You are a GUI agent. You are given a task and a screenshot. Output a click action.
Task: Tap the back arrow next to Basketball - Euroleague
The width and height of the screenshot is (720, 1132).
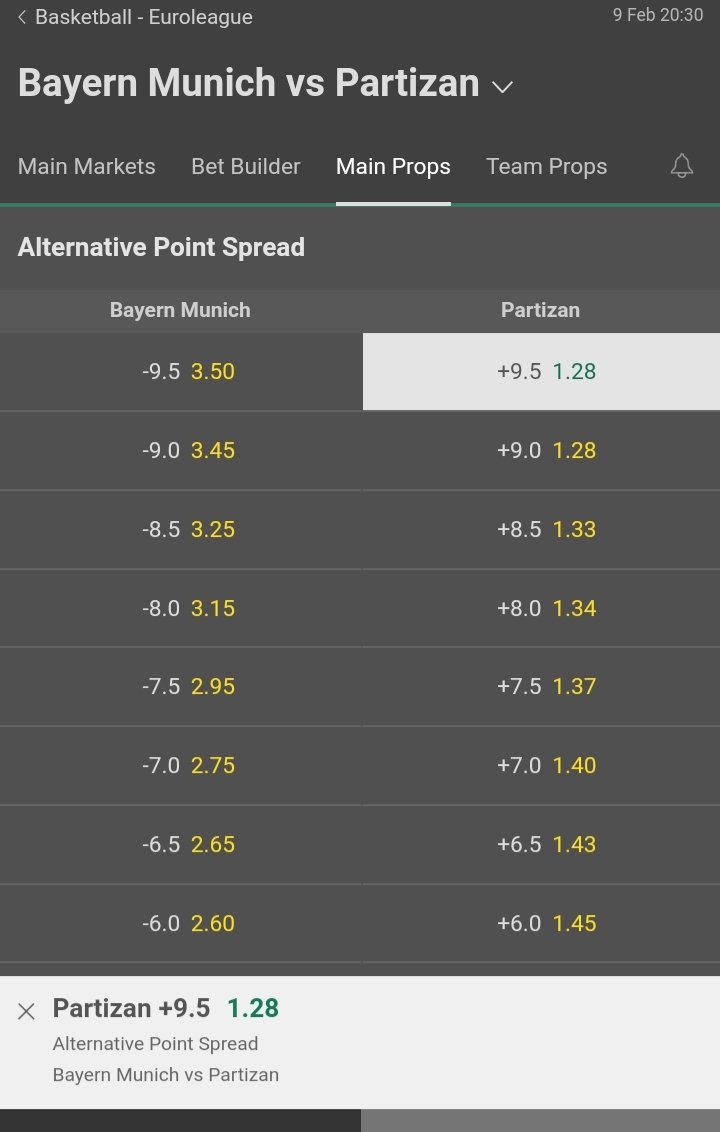[22, 17]
